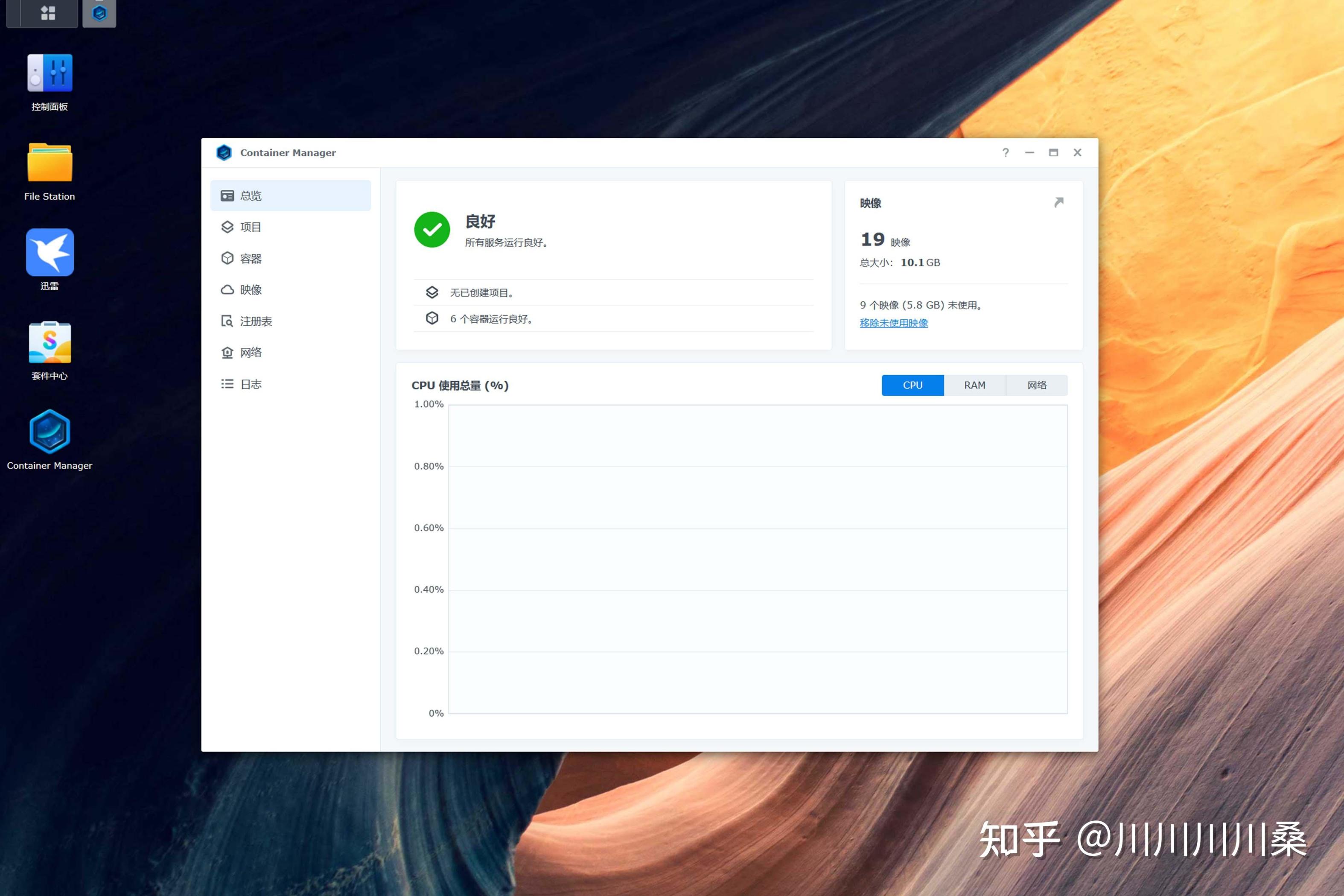
Task: Open the 控制面板 desktop icon
Action: coord(50,74)
